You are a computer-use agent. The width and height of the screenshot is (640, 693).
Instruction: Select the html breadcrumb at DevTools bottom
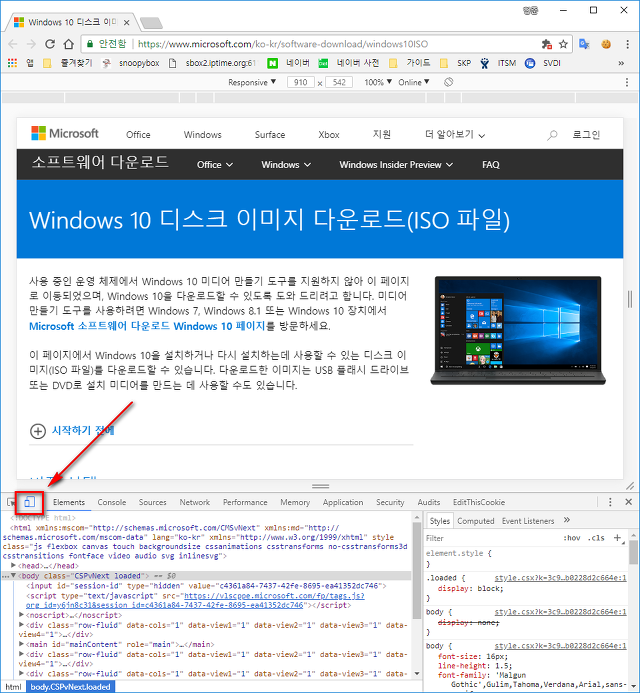tap(13, 687)
